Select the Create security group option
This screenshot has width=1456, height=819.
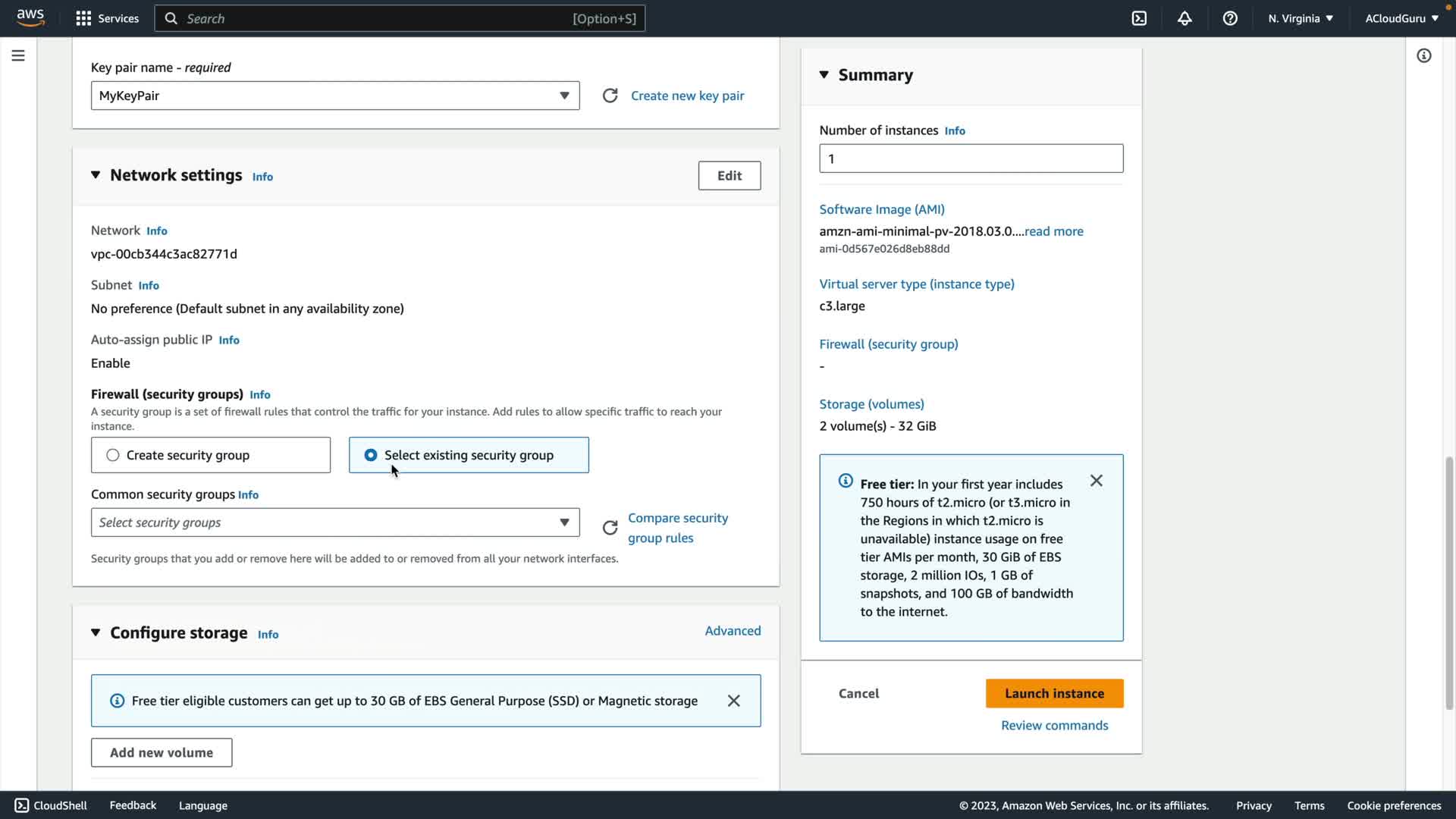pyautogui.click(x=113, y=455)
